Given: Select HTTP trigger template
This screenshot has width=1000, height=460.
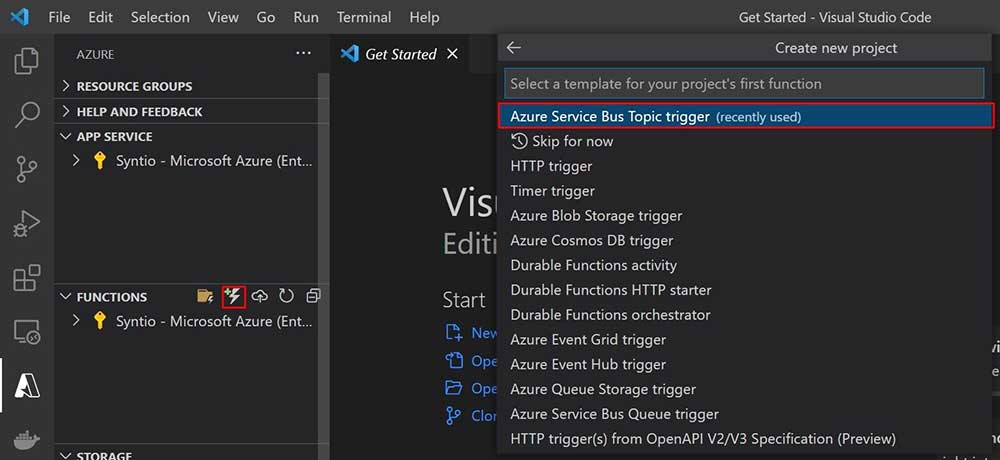Looking at the screenshot, I should coord(746,167).
